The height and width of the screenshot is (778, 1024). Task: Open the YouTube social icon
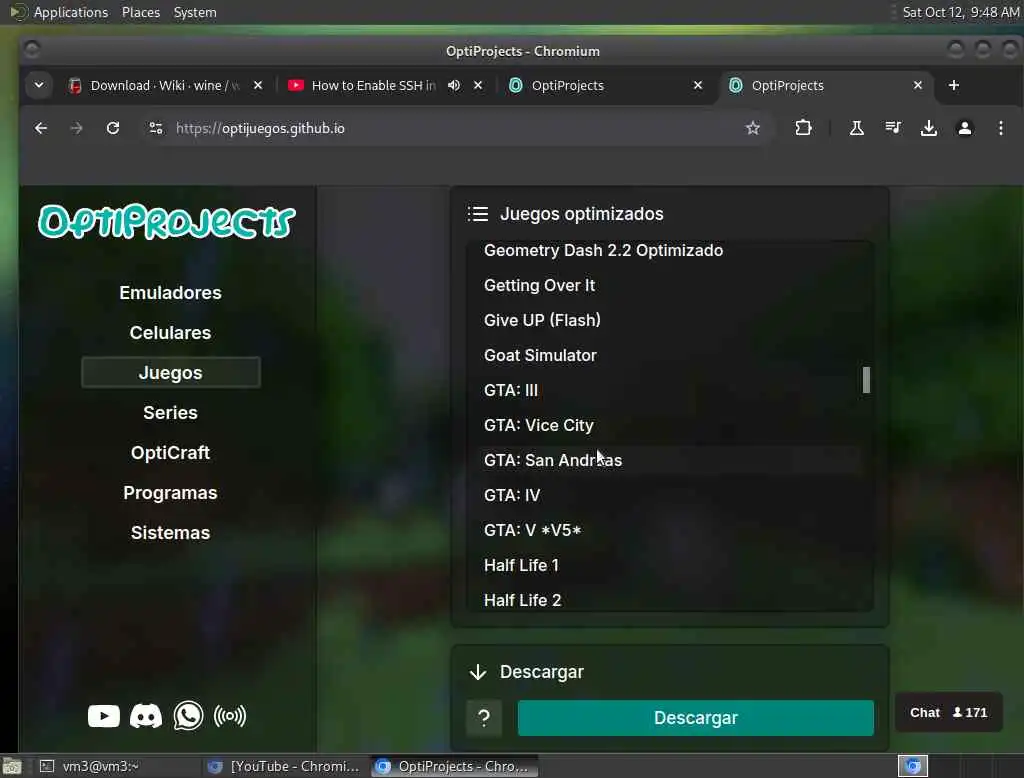(x=104, y=716)
